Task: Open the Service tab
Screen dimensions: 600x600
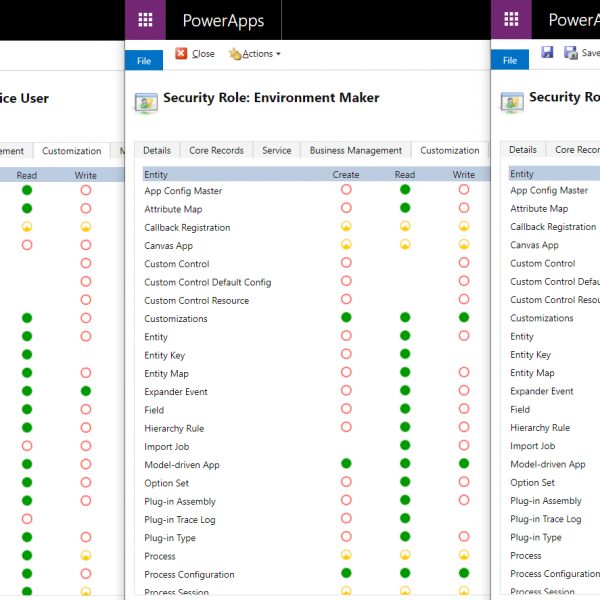Action: pyautogui.click(x=277, y=150)
